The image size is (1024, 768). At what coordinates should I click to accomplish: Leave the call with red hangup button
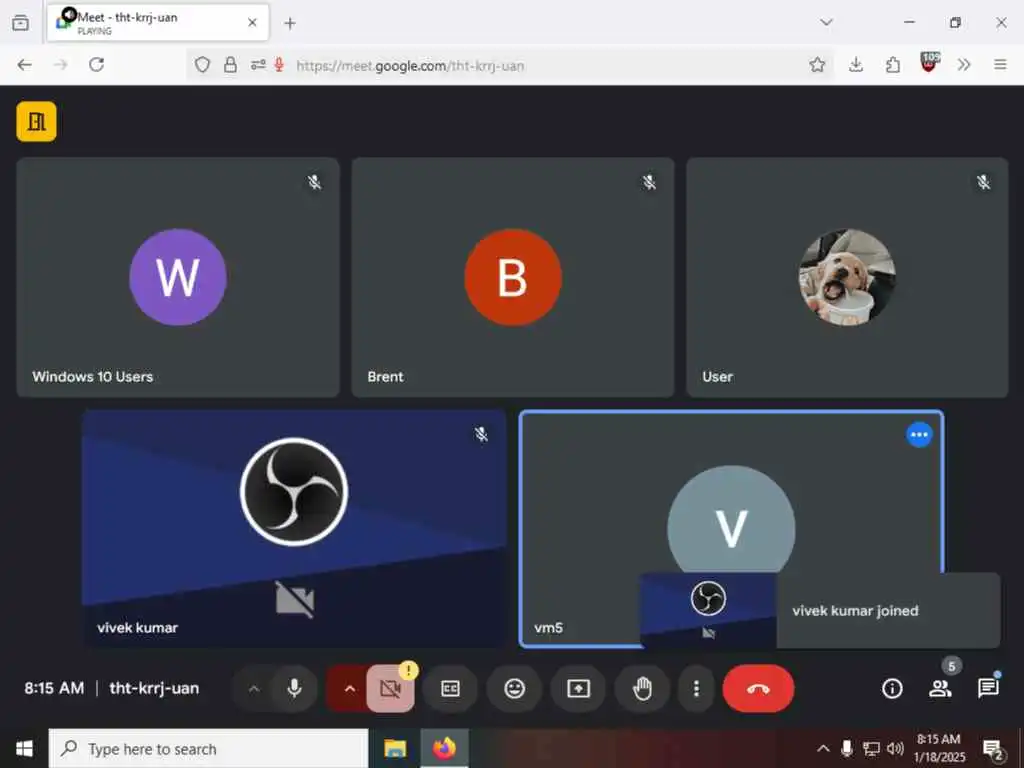(x=758, y=688)
